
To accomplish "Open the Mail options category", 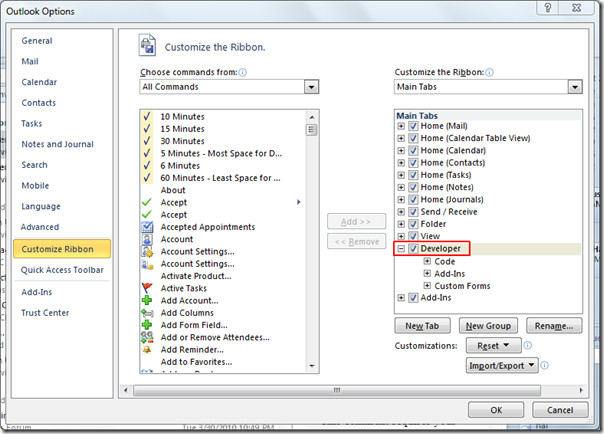I will (x=30, y=62).
